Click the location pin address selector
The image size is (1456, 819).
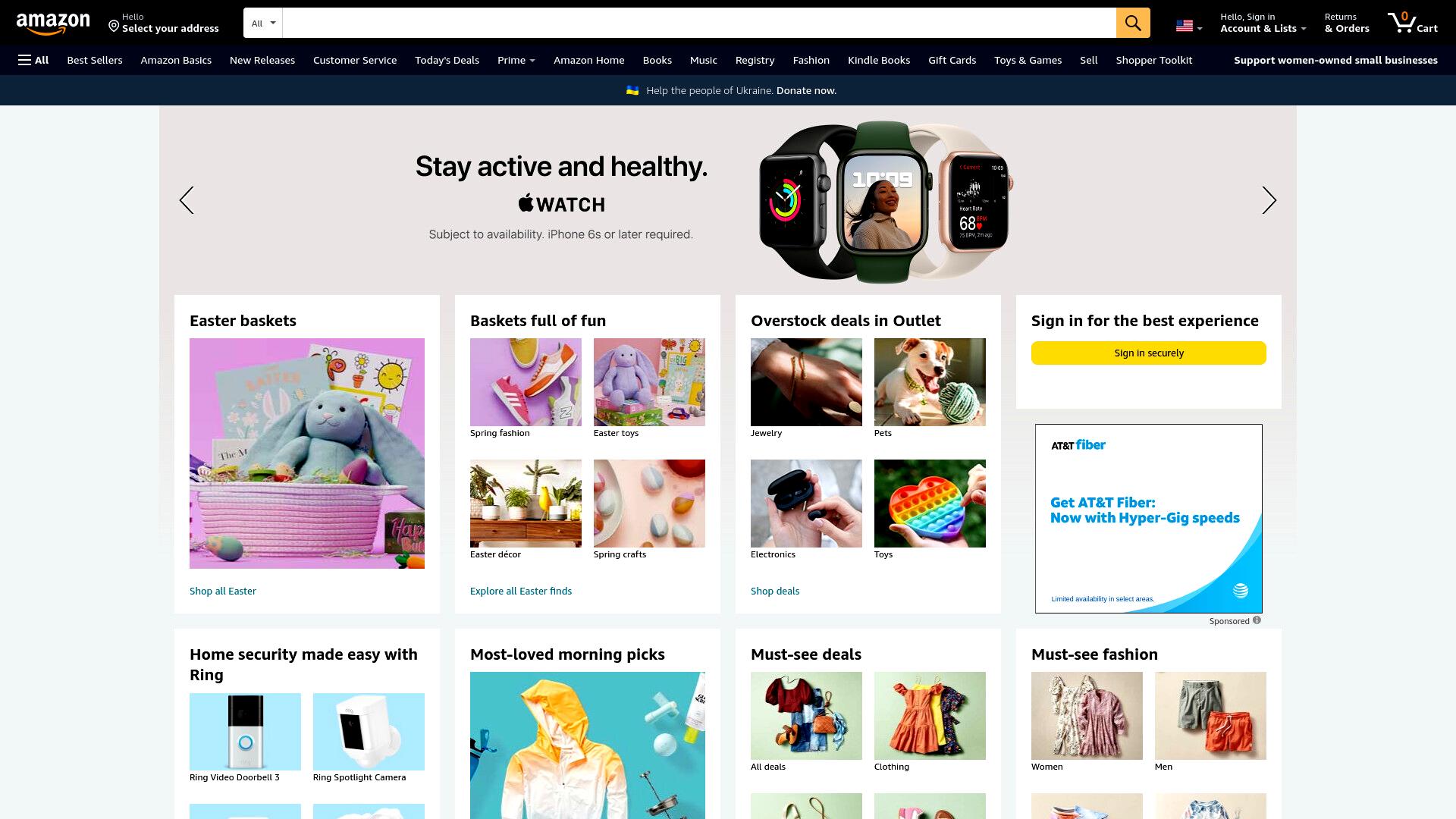tap(164, 23)
